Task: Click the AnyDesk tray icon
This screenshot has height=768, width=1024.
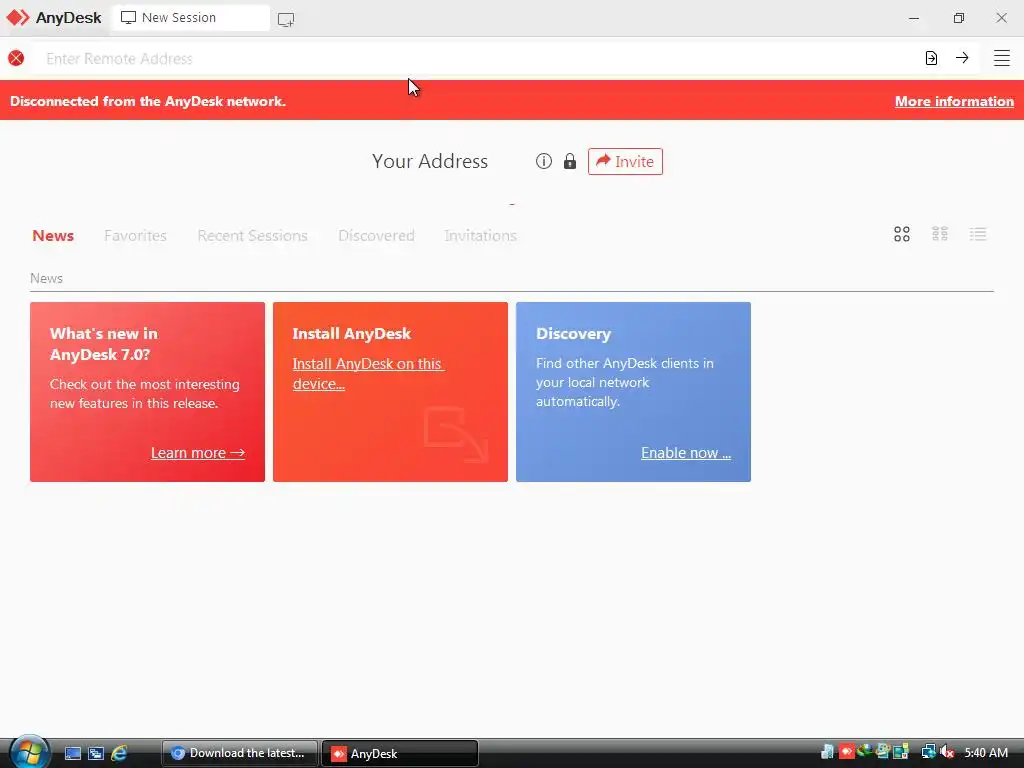Action: coord(846,752)
